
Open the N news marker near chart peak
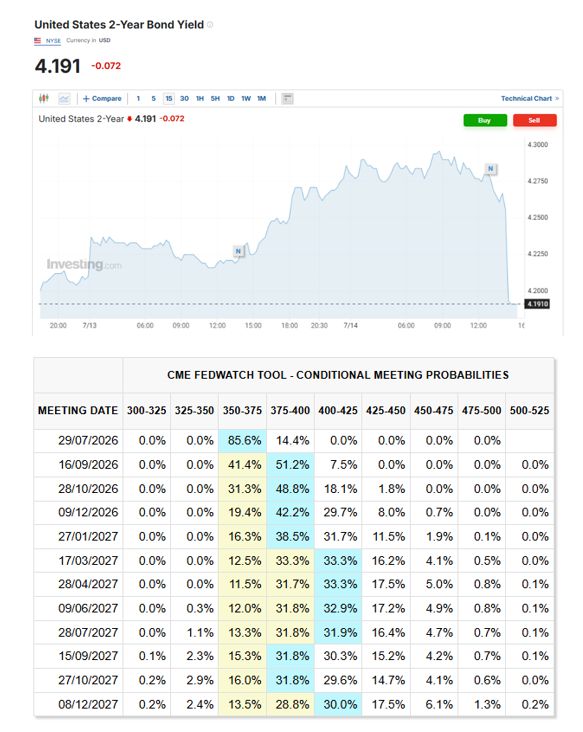(491, 169)
